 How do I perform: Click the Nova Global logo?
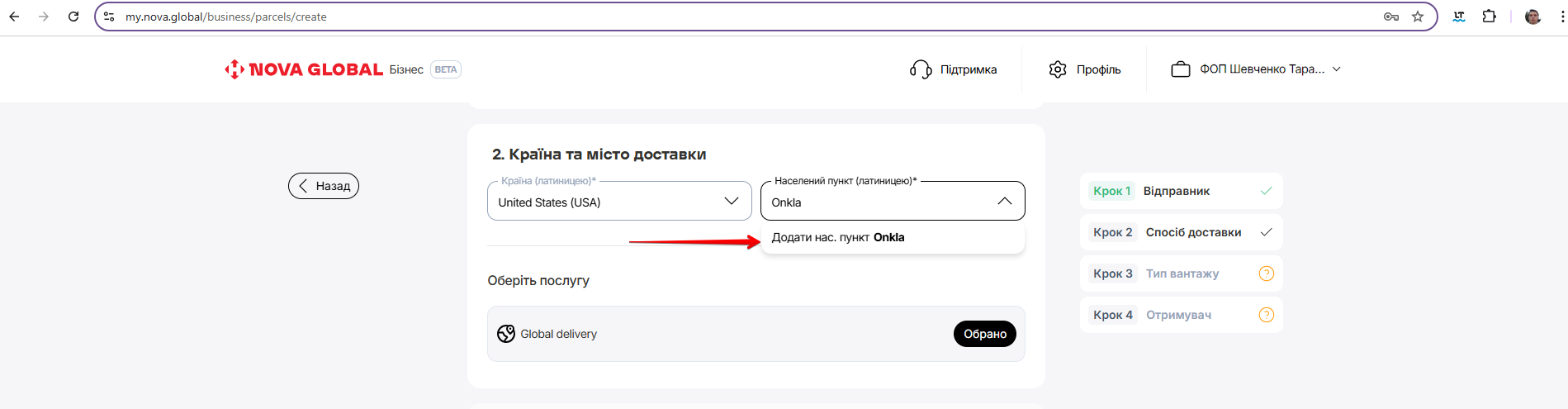tap(304, 69)
